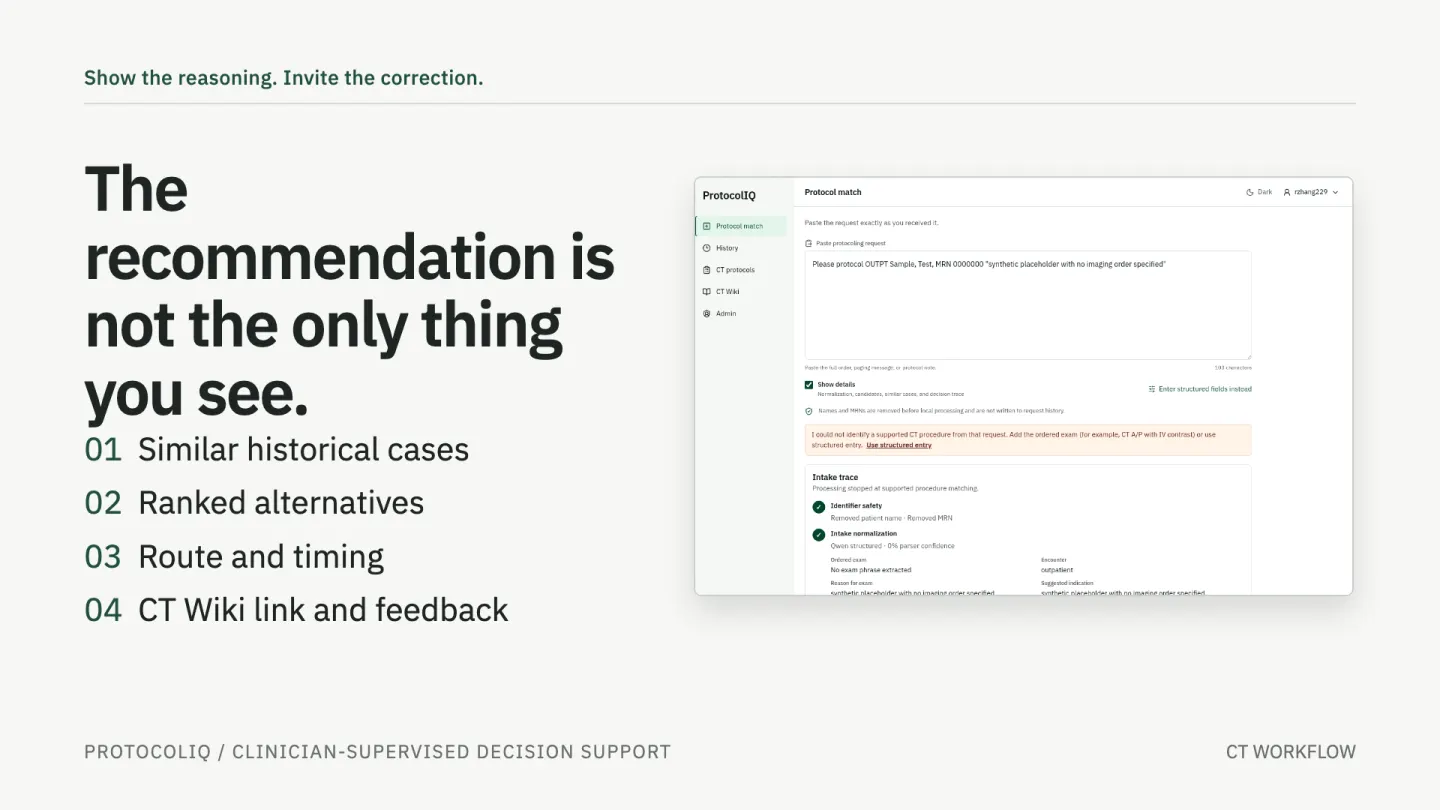Click 'Paste the request exactly as you received it'

pos(872,223)
